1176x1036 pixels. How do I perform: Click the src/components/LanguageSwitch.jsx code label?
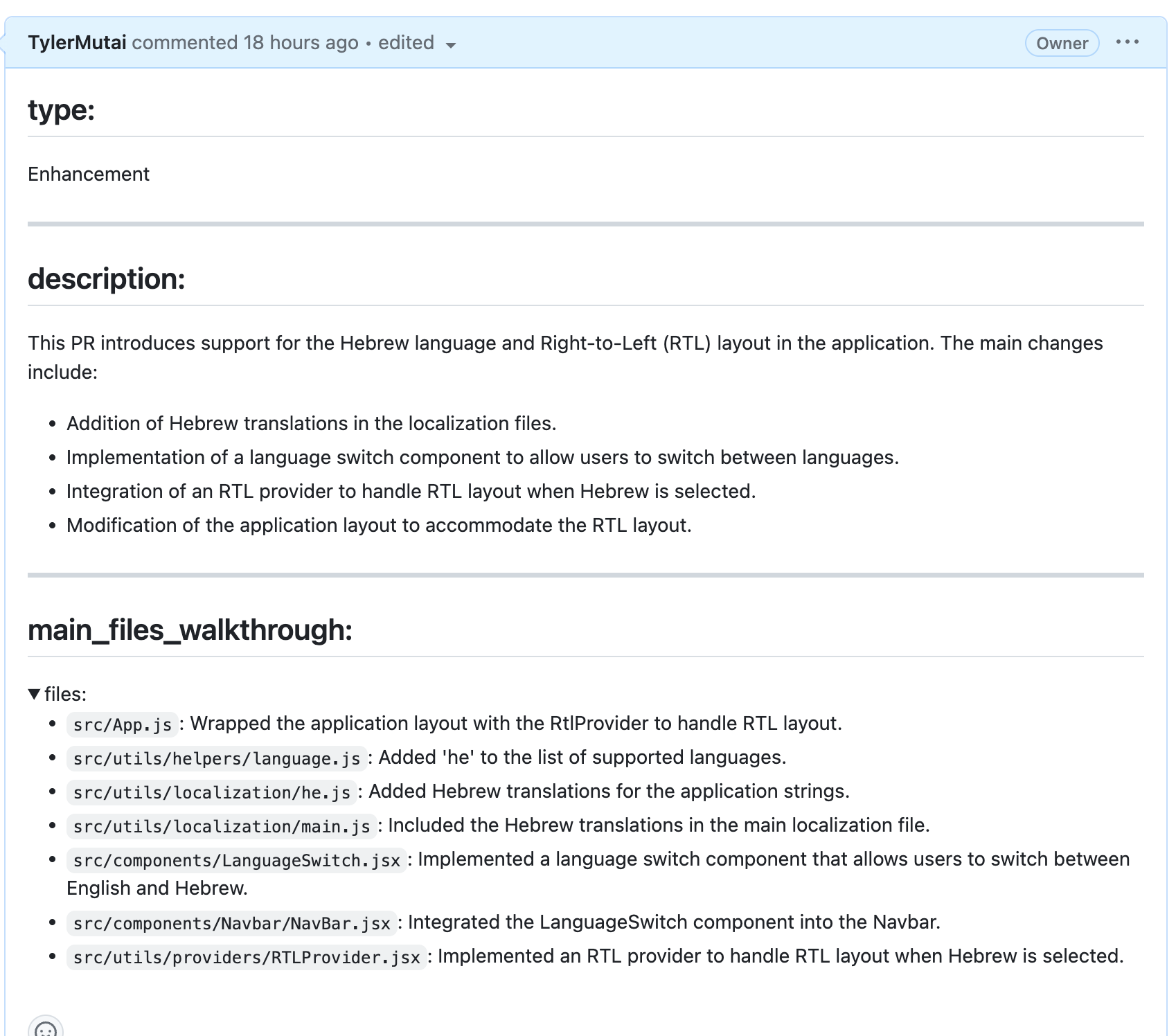pyautogui.click(x=237, y=860)
